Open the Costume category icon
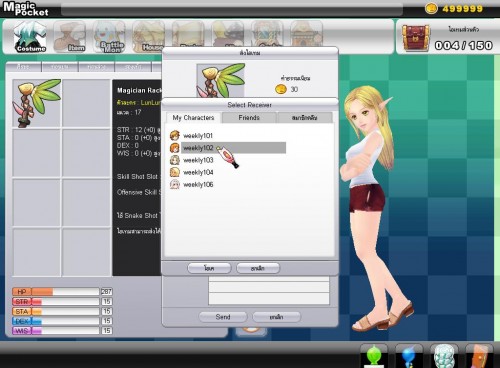The image size is (500, 368). [x=30, y=37]
